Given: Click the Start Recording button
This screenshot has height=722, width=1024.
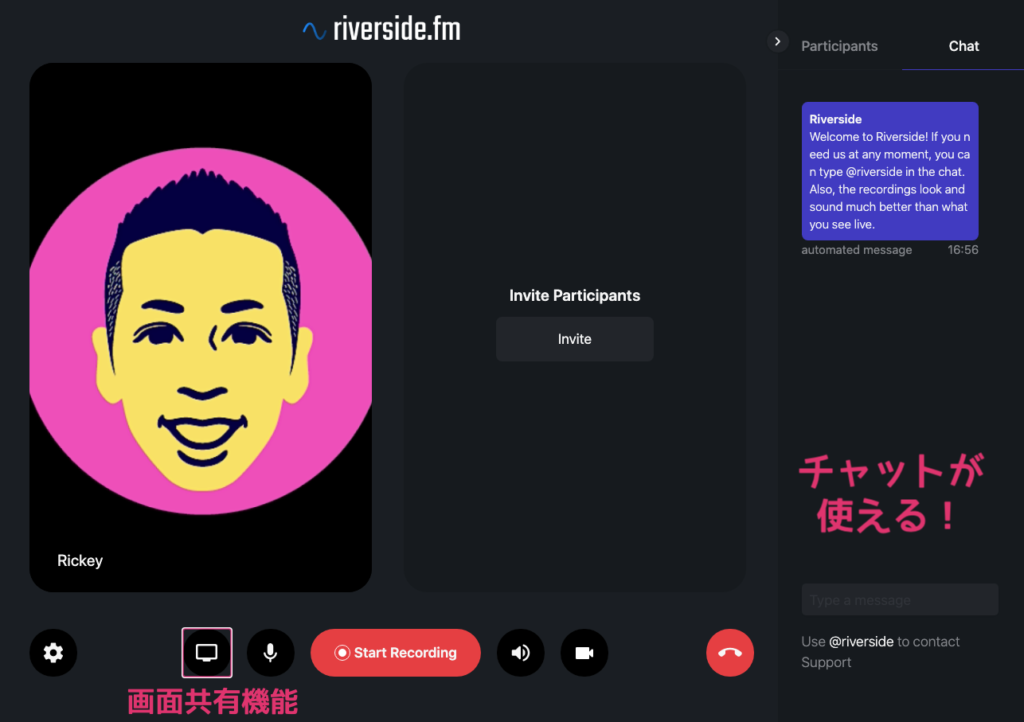Looking at the screenshot, I should tap(396, 653).
